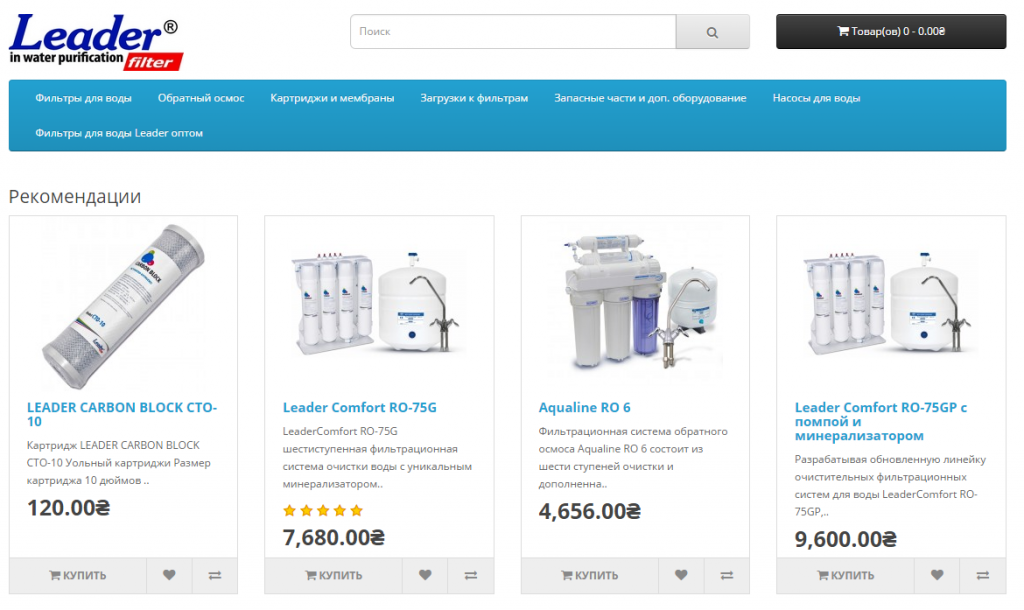Open Загрузки к фильтрам menu
Viewport: 1024px width, 610px height.
(474, 98)
